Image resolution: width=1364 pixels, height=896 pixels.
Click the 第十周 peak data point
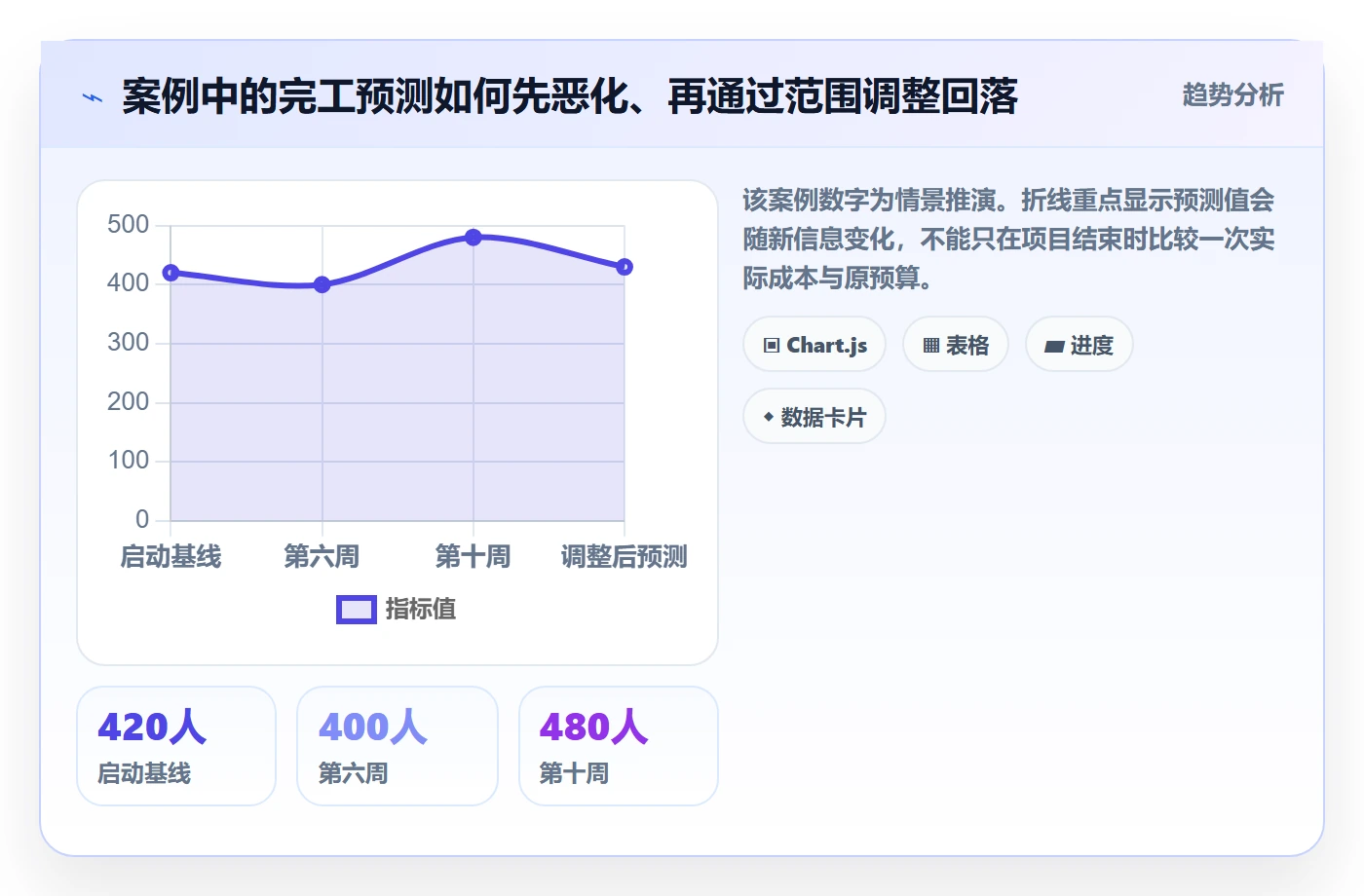point(474,238)
